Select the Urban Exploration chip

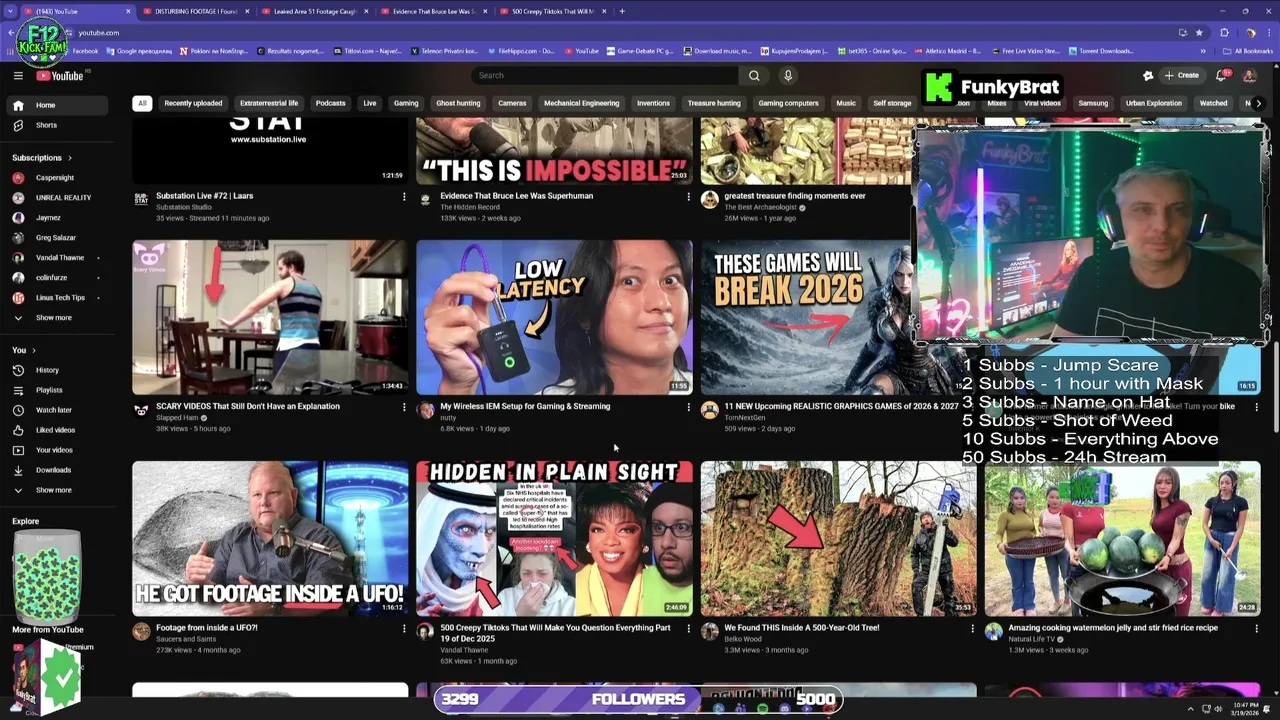(x=1153, y=103)
